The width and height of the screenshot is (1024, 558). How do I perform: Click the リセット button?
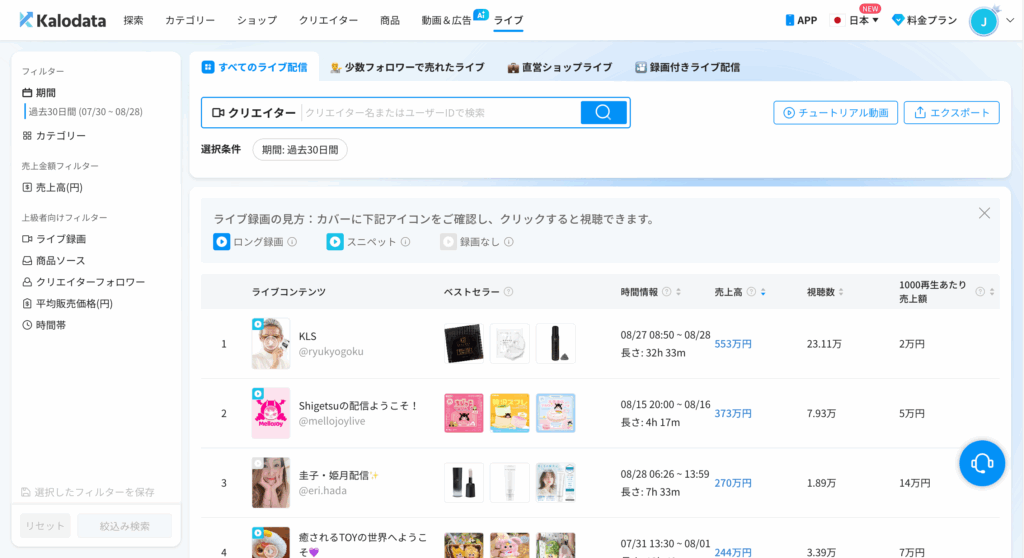pos(45,525)
